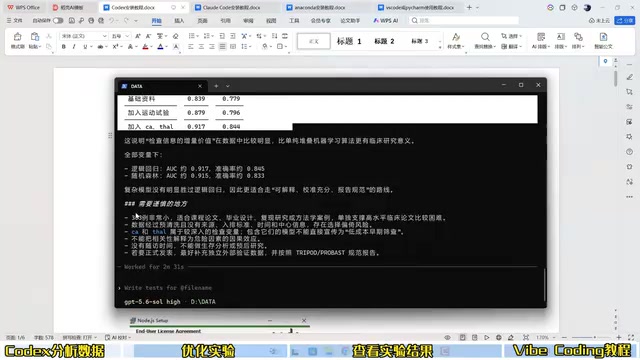
Task: Increase paragraph indent
Action: 233,36
